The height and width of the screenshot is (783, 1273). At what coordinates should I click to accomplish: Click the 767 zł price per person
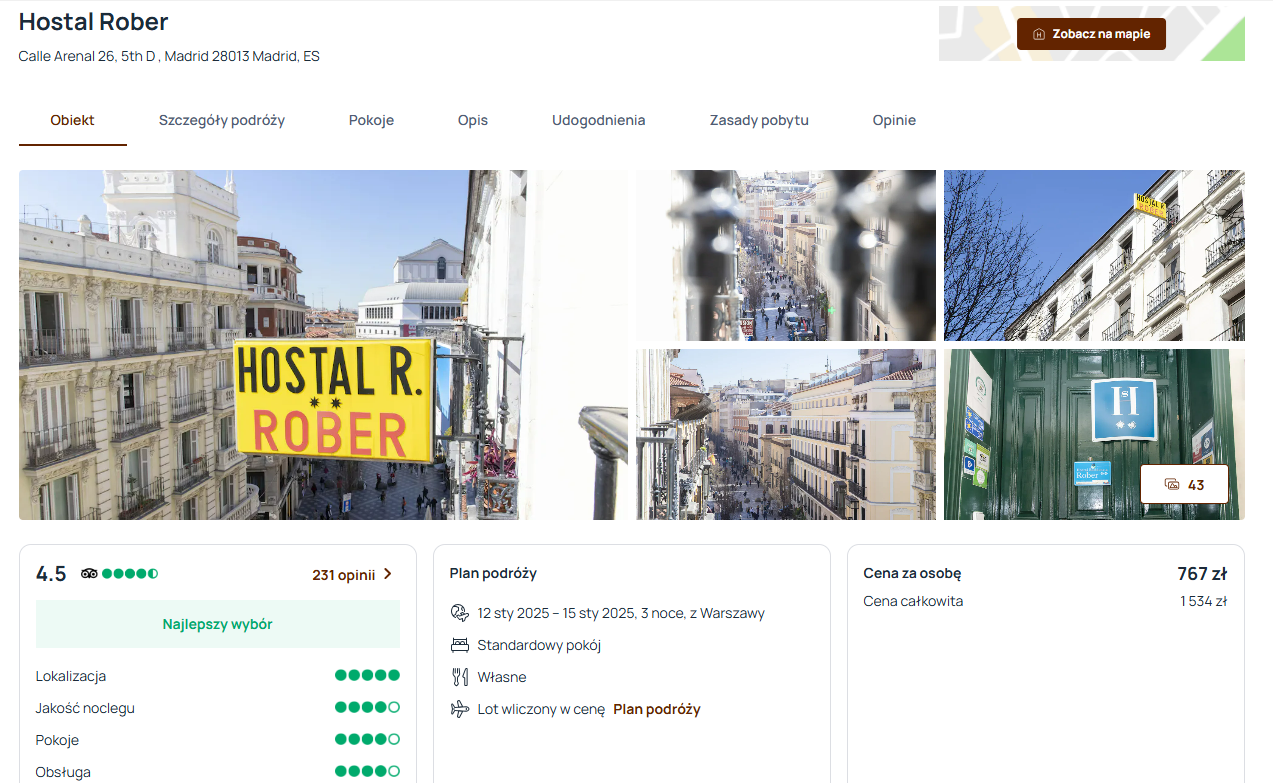(x=1202, y=574)
